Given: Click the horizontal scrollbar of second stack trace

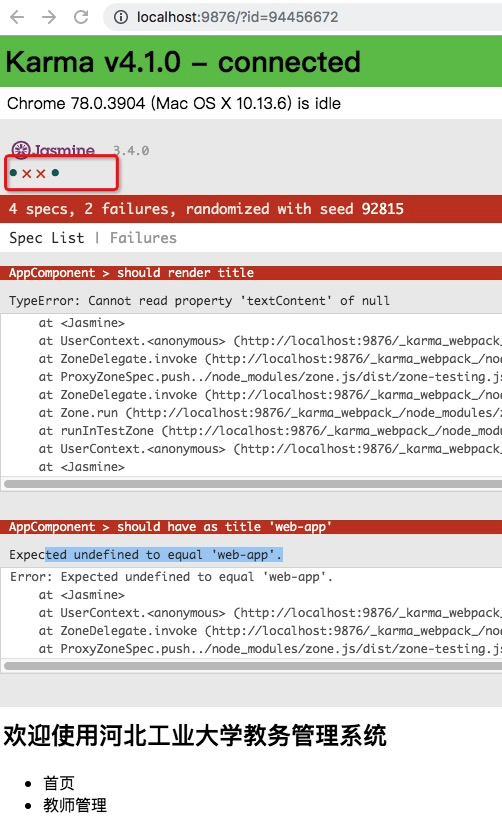Looking at the screenshot, I should (253, 666).
